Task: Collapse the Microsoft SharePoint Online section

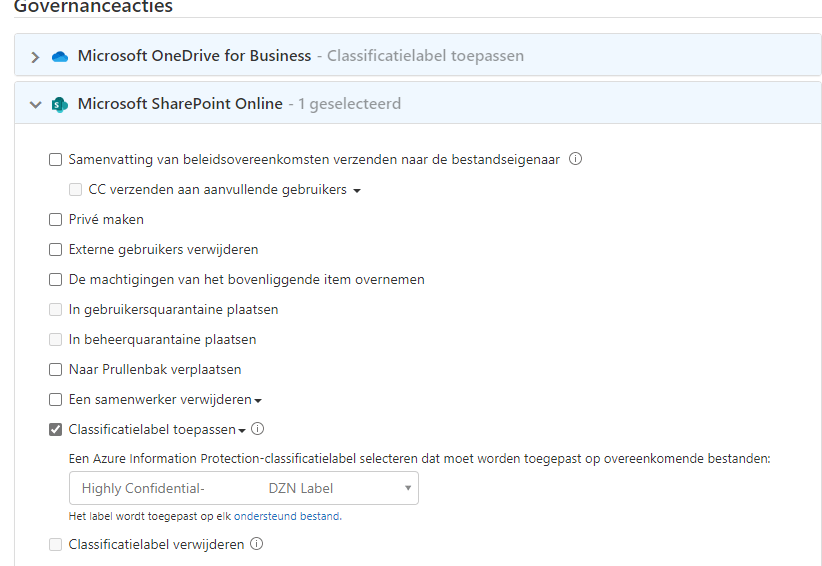Action: [35, 104]
